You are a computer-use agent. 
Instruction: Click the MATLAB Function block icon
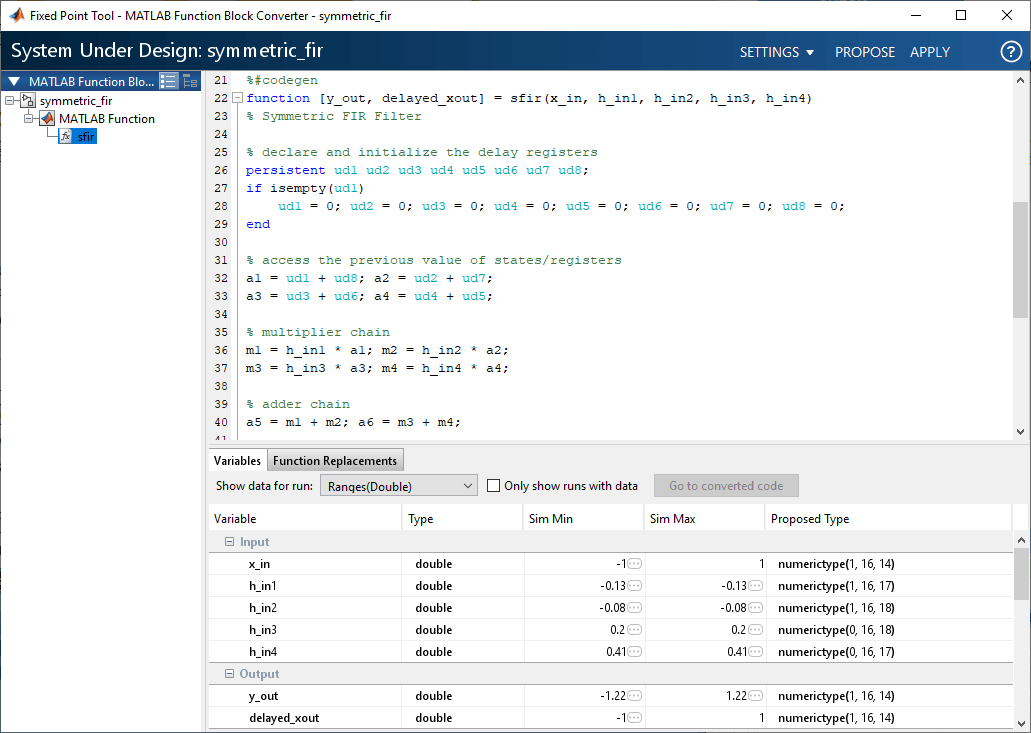pyautogui.click(x=47, y=118)
